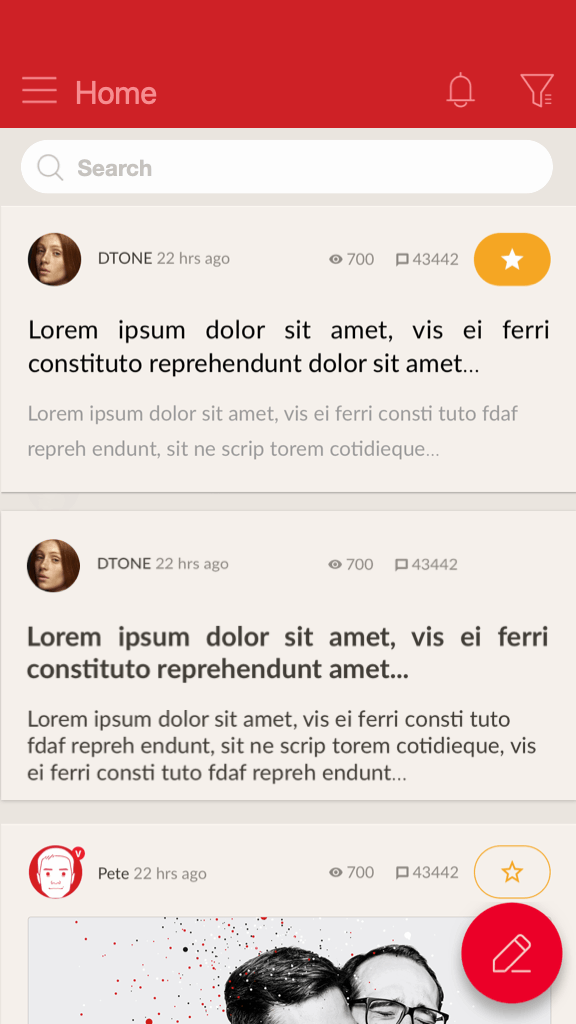This screenshot has width=576, height=1024.
Task: Open the hamburger navigation menu
Action: [x=39, y=90]
